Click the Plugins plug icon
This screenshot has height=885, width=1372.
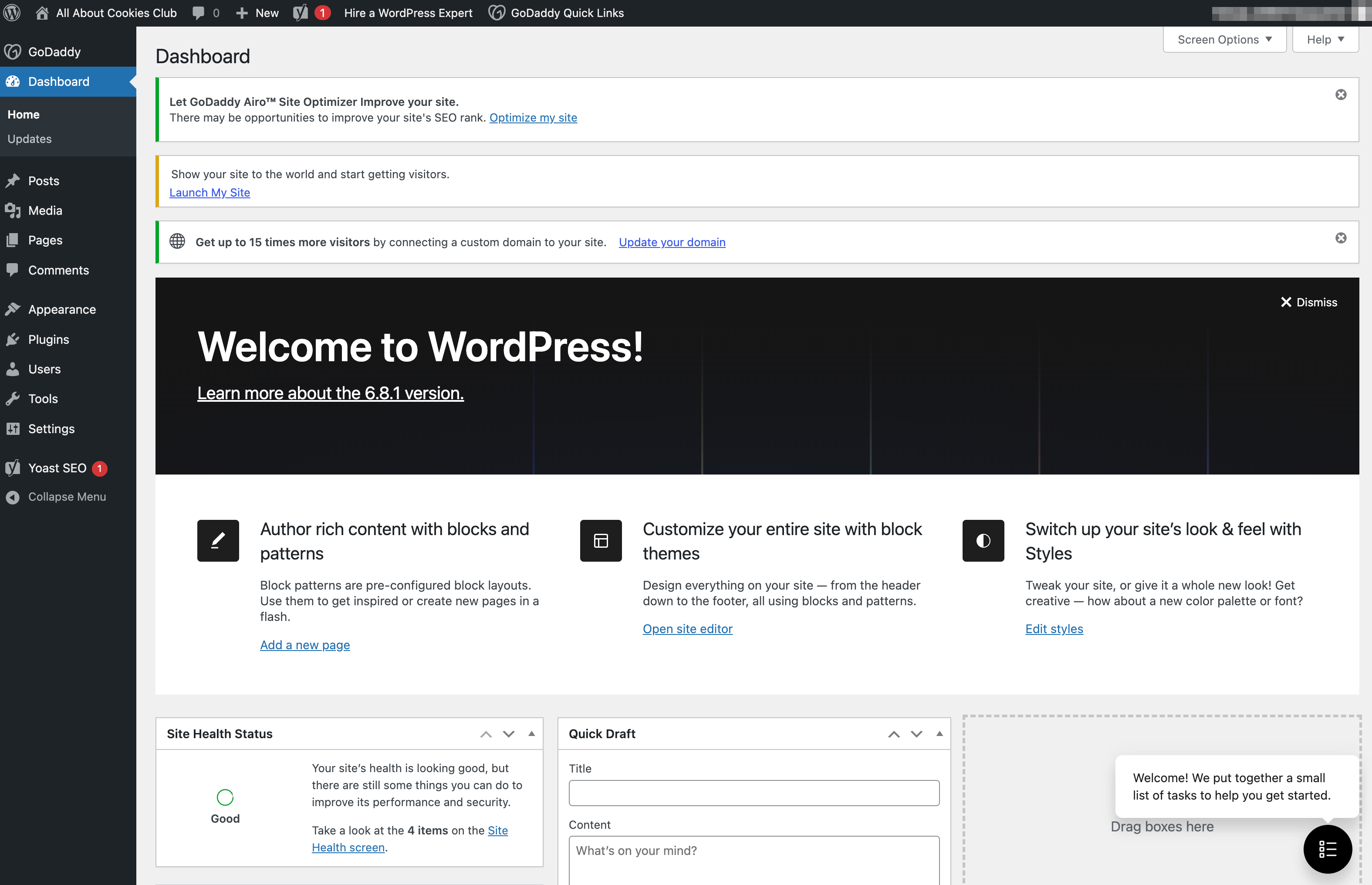pyautogui.click(x=13, y=339)
